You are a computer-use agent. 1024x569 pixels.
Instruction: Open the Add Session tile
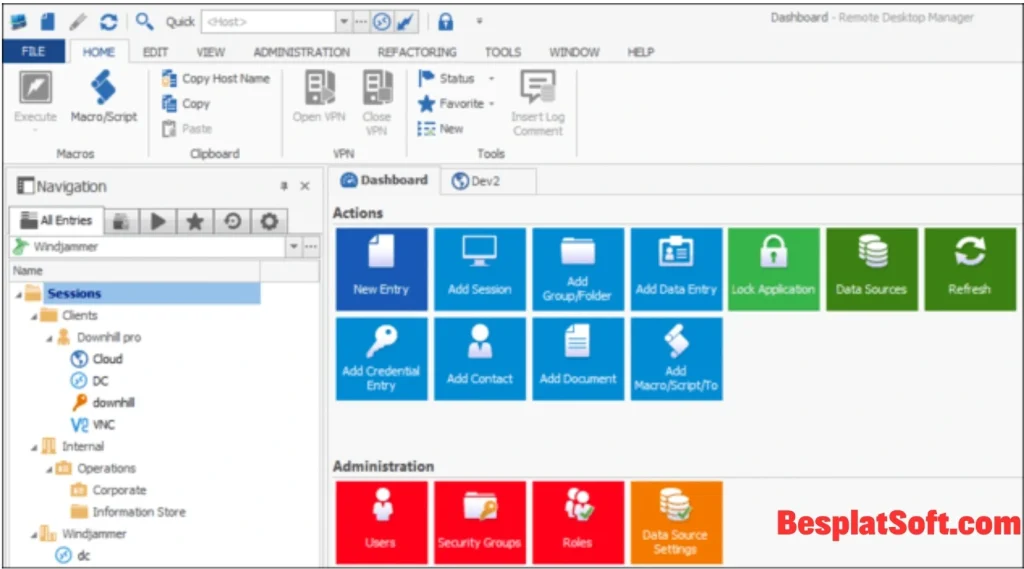[x=479, y=269]
